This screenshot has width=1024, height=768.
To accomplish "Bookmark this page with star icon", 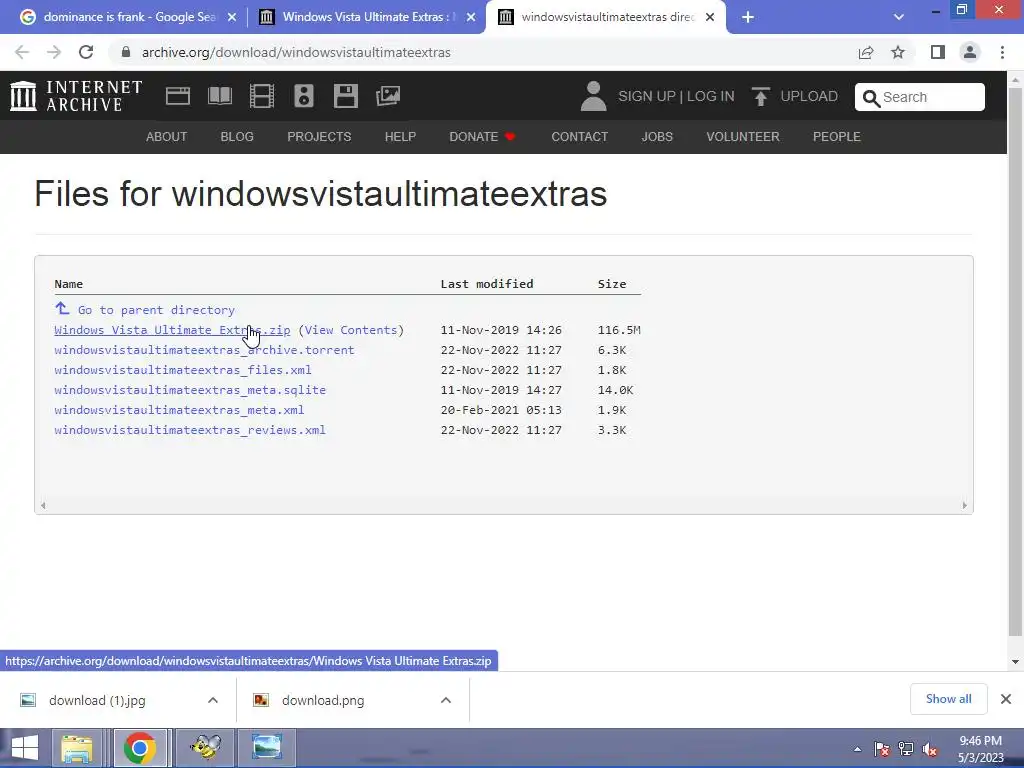I will [898, 52].
